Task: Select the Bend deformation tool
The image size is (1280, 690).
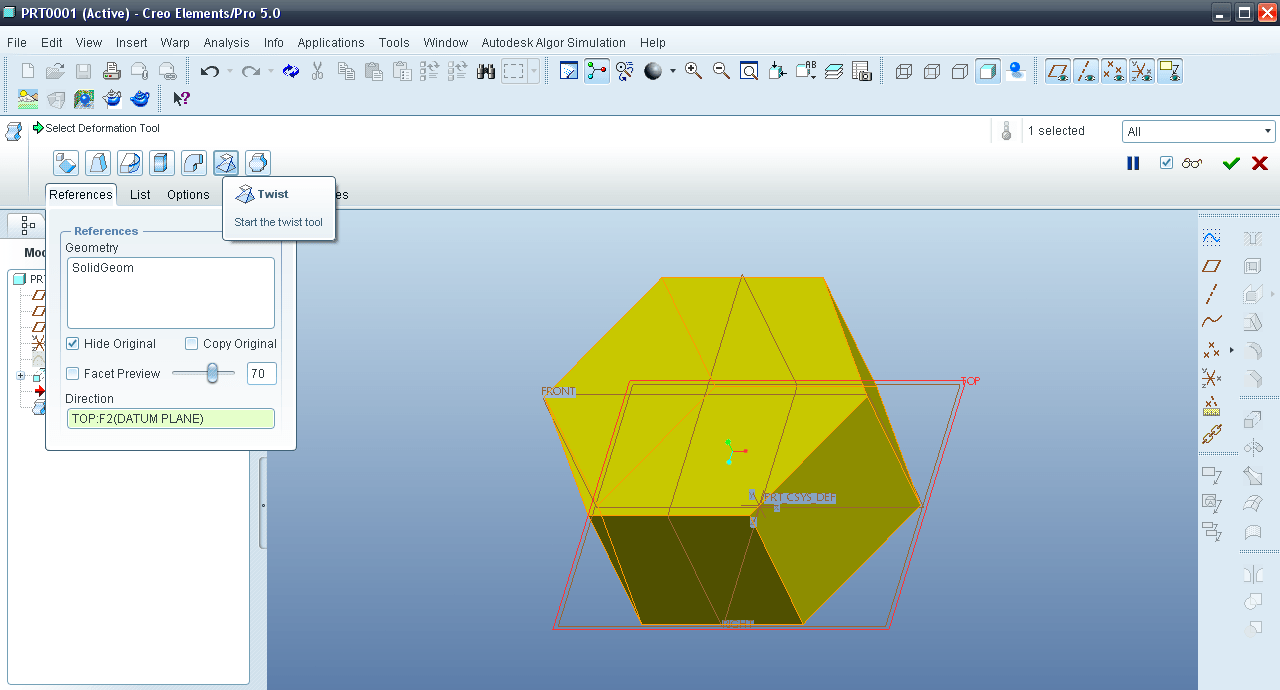Action: [x=194, y=163]
